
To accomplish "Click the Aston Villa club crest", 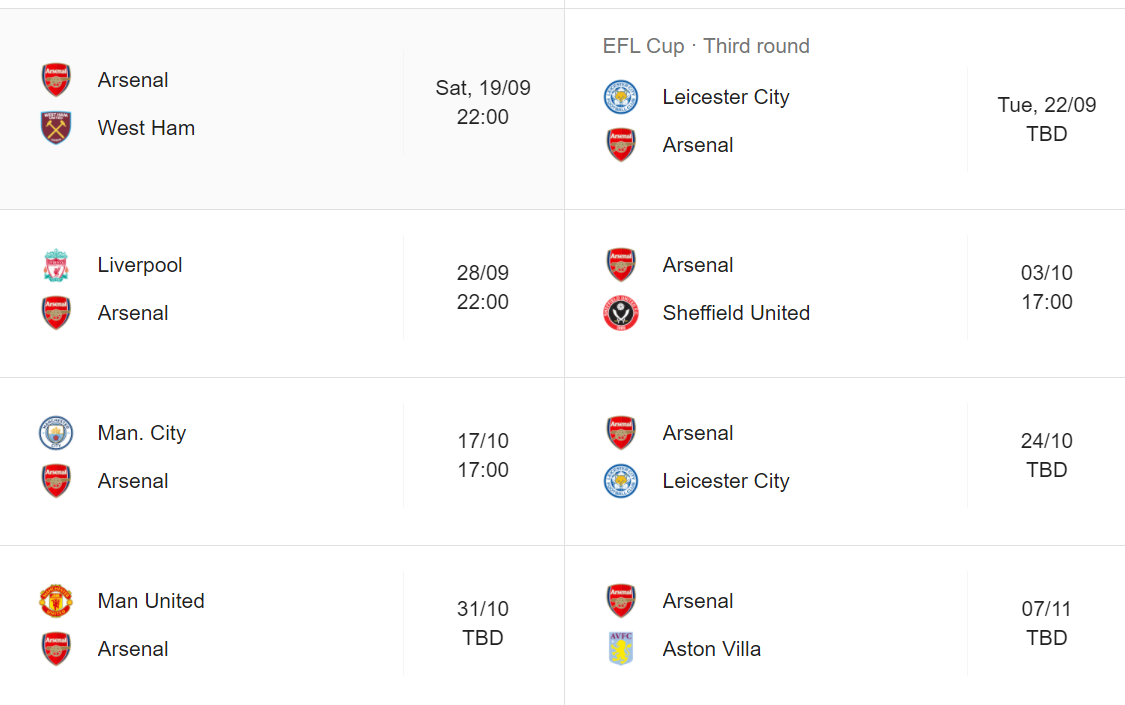I will 621,649.
